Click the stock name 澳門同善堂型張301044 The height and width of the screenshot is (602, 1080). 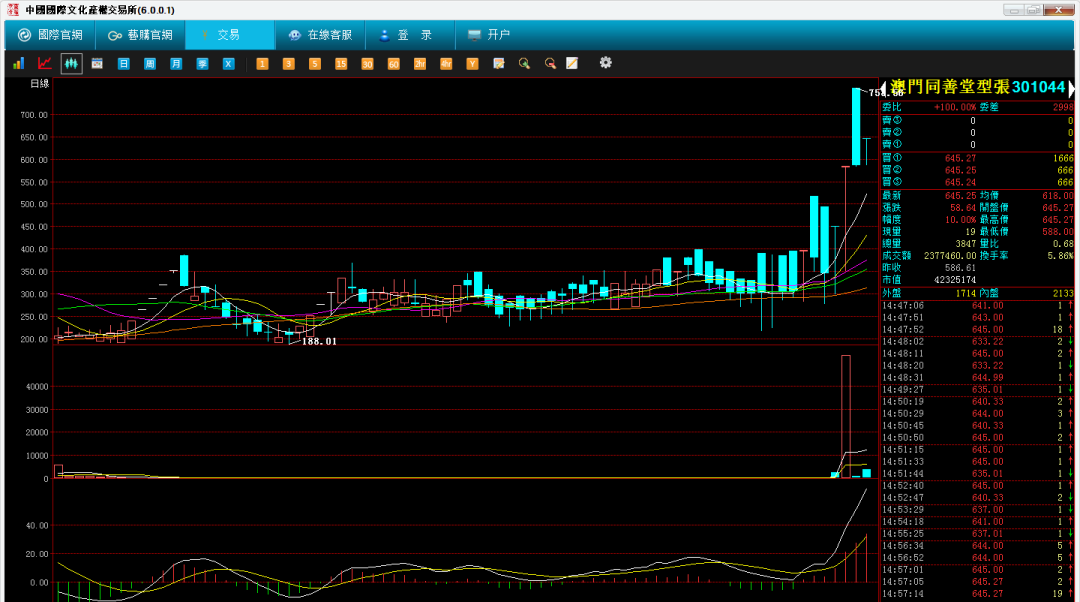(977, 87)
